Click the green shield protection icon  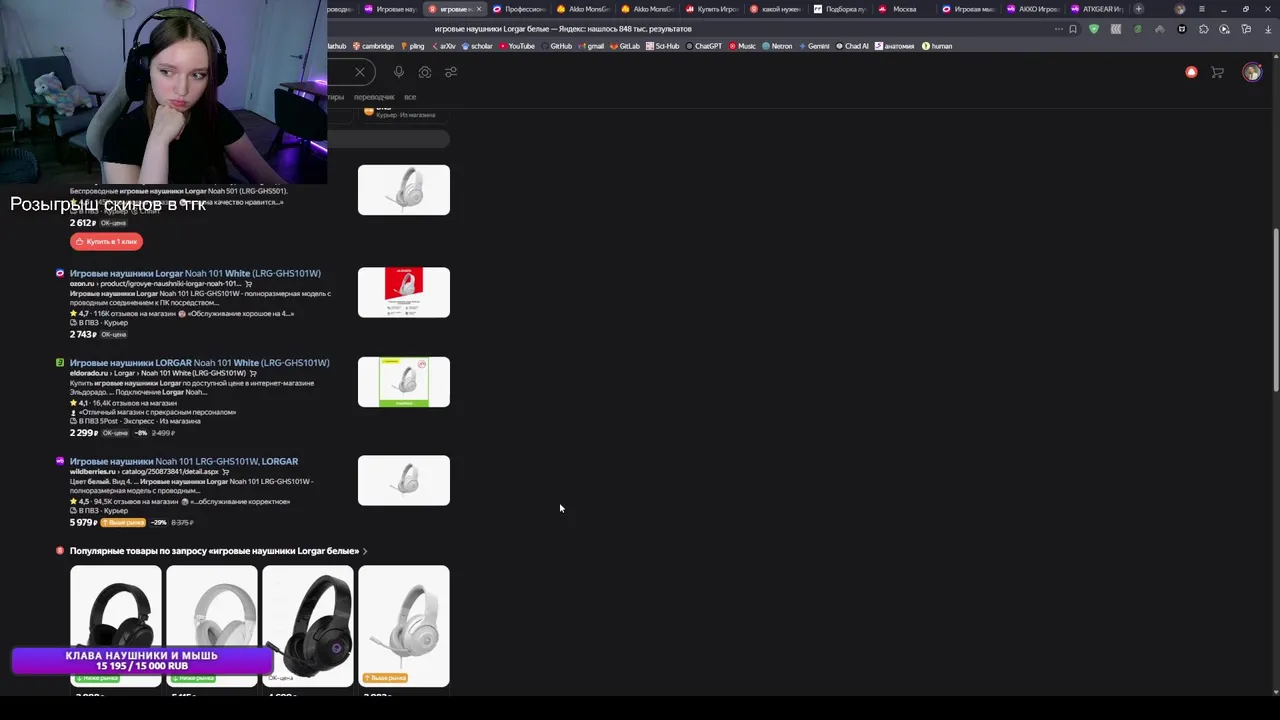(1094, 29)
